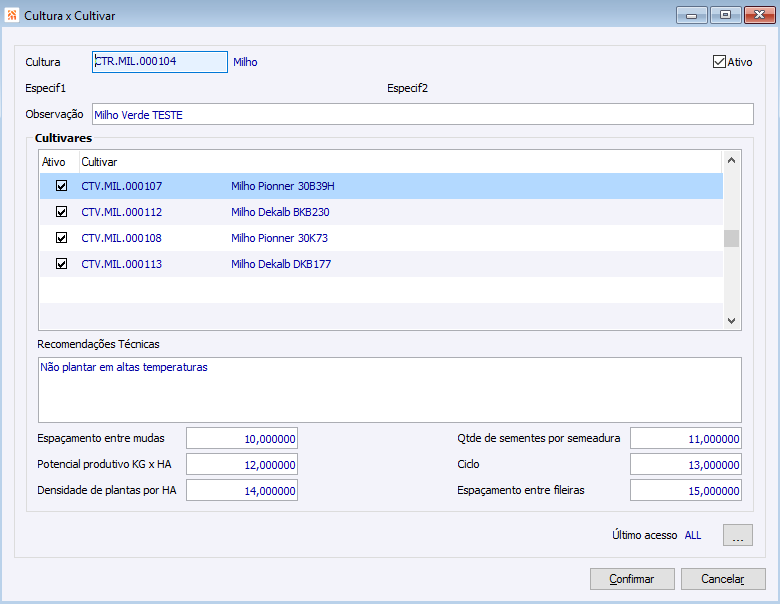Click the Confirmar button

click(x=632, y=579)
